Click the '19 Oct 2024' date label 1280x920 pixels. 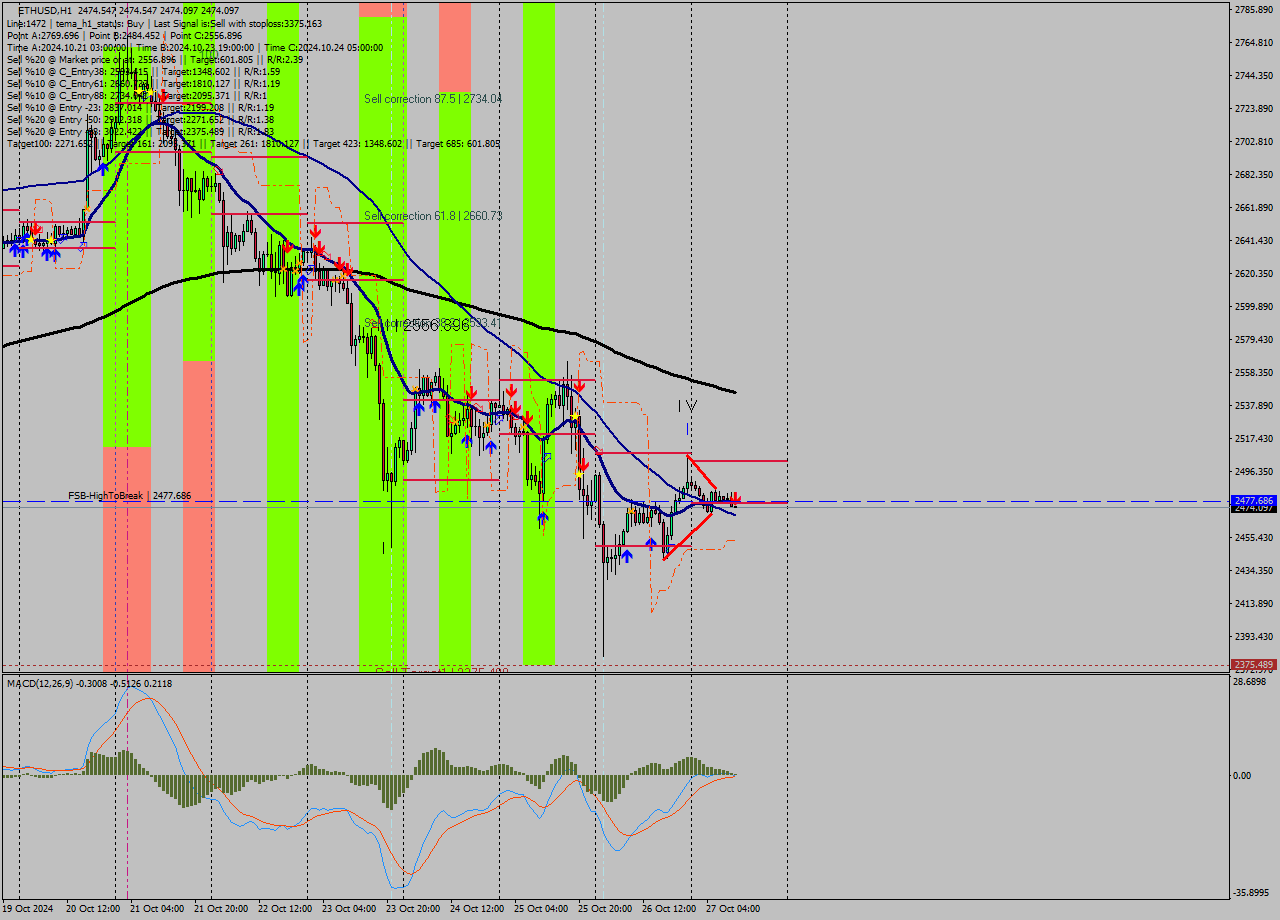coord(29,909)
